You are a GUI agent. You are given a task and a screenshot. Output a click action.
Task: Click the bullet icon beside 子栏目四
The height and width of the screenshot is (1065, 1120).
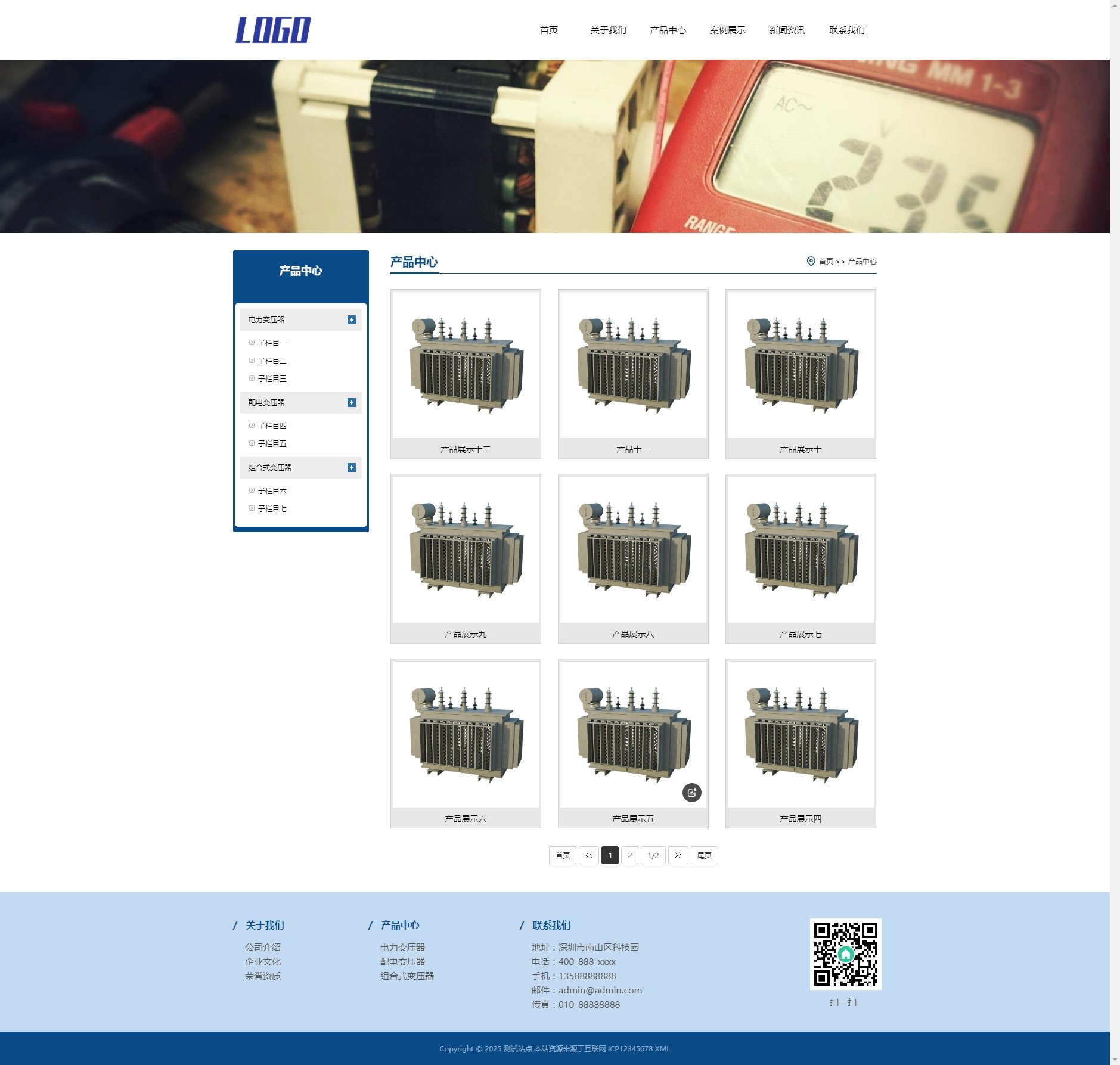[252, 426]
